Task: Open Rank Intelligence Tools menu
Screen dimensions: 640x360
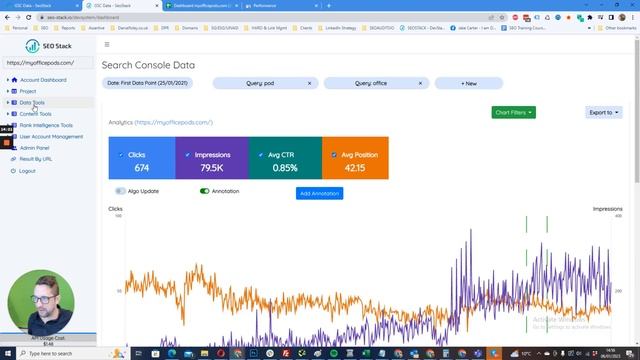Action: point(46,125)
